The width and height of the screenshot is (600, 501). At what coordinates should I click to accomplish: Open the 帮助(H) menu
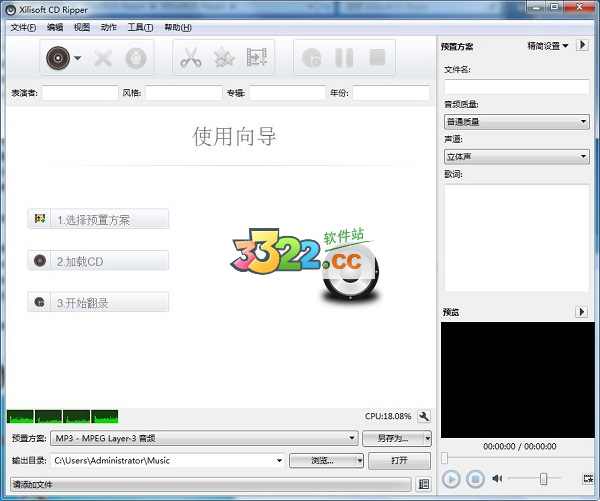click(178, 28)
